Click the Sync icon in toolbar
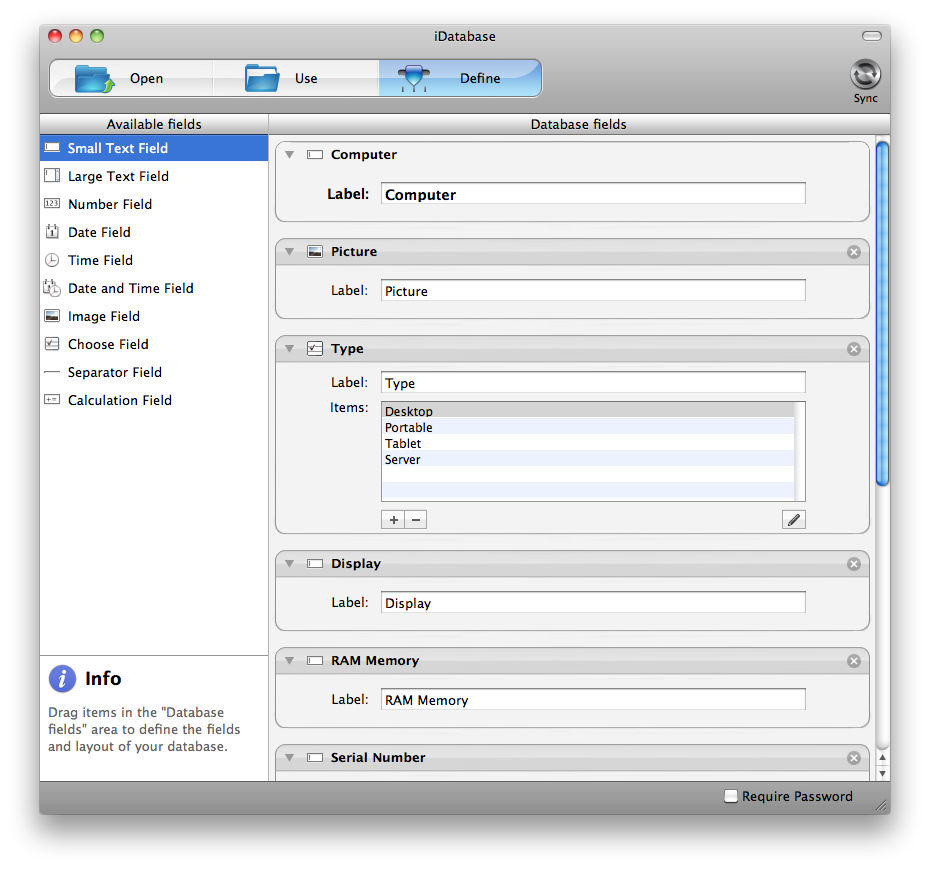The height and width of the screenshot is (869, 930). (x=865, y=76)
